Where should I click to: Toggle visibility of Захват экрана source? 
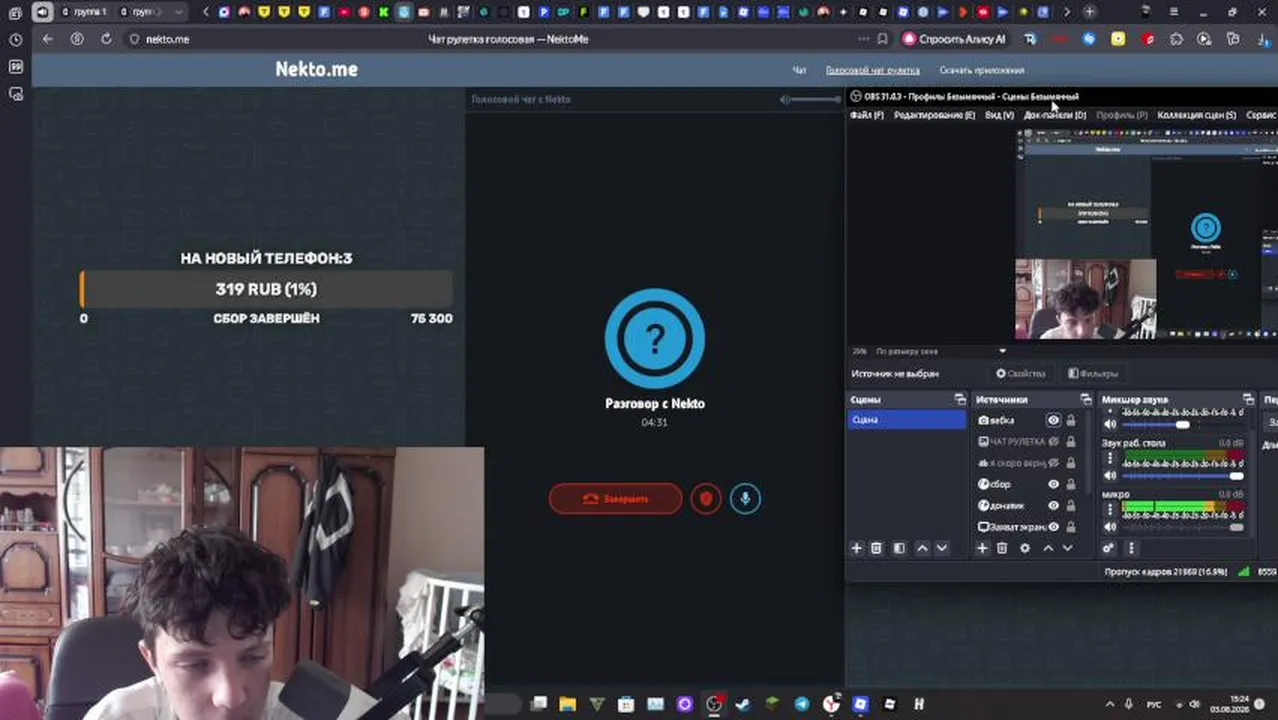pos(1053,526)
